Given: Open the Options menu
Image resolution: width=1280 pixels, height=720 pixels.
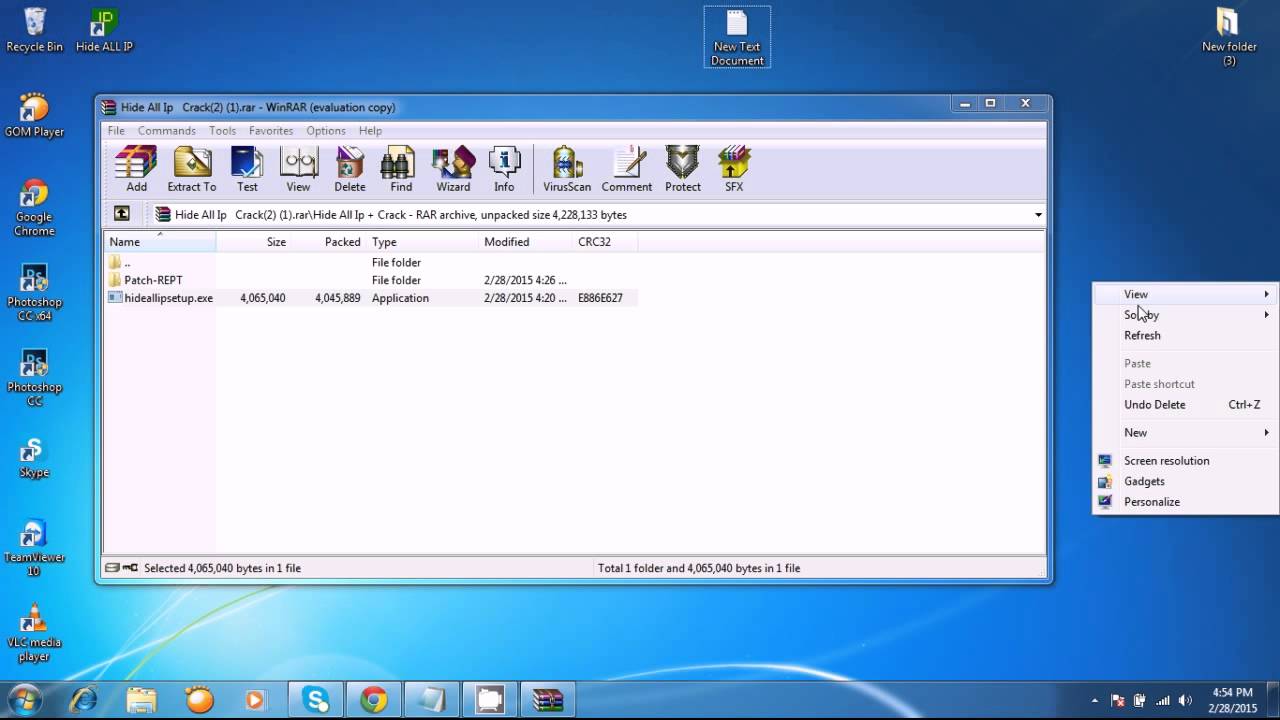Looking at the screenshot, I should (326, 131).
